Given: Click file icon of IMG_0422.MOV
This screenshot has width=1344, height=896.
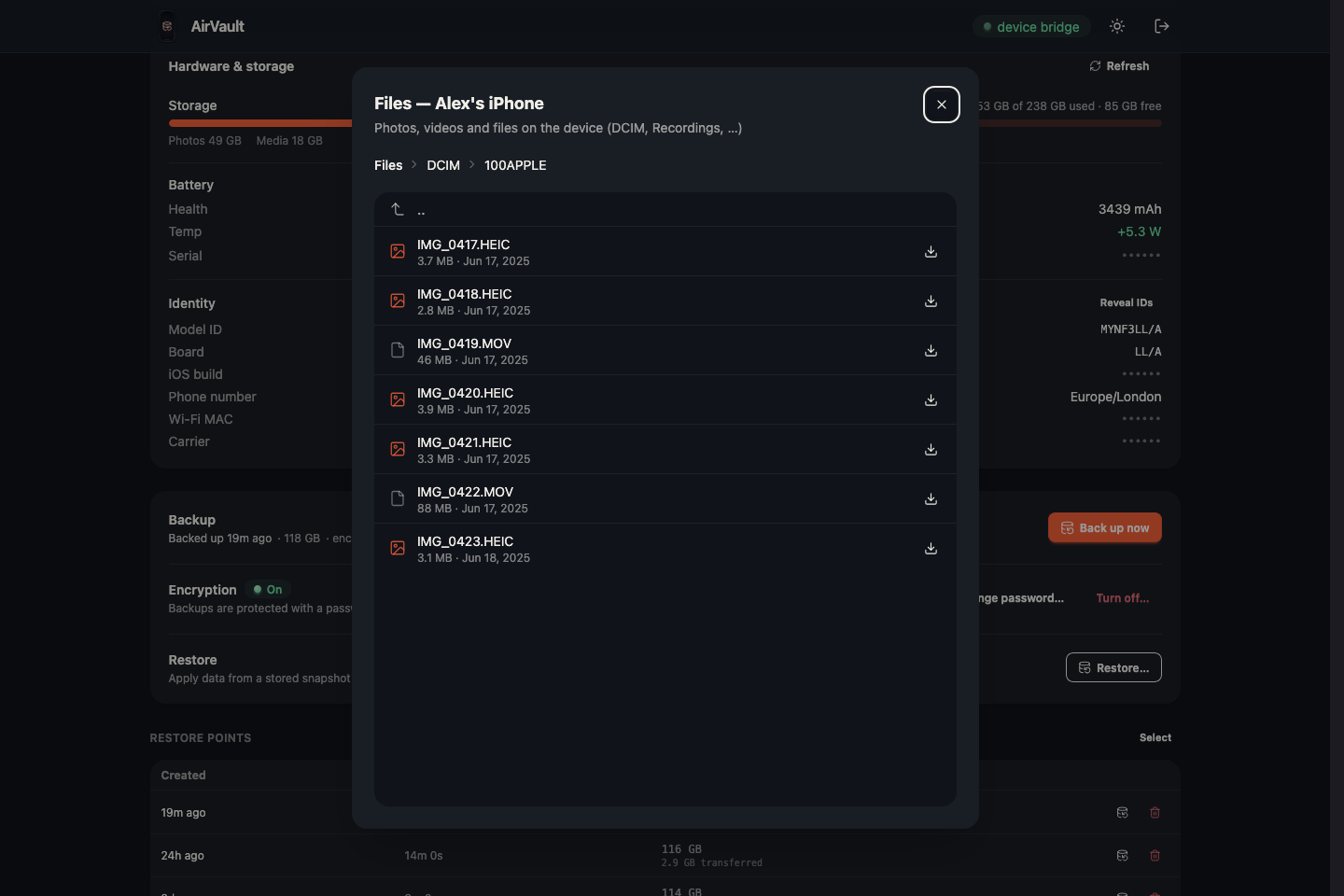Looking at the screenshot, I should (398, 499).
